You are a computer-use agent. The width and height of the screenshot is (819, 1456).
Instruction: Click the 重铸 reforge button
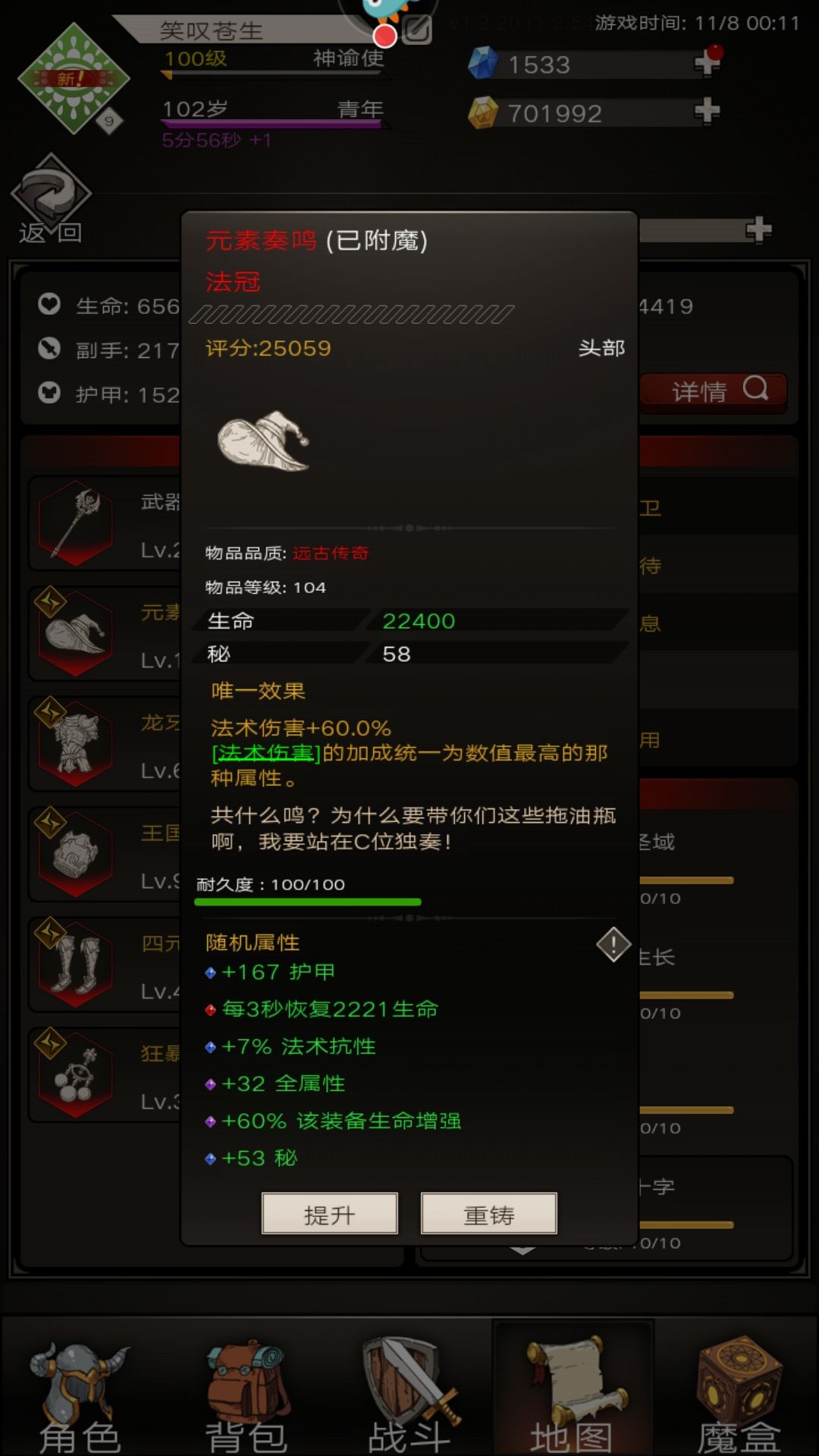point(489,1213)
